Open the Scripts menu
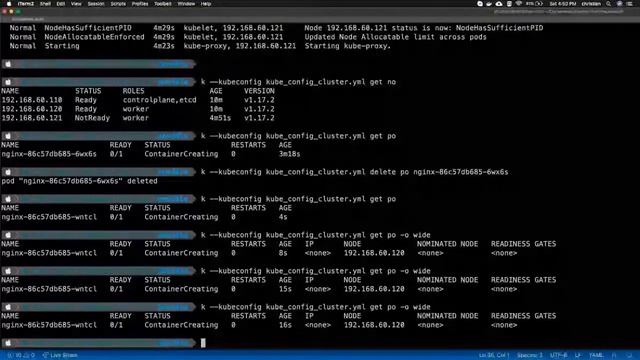Screen dimensions: 640x360 [x=118, y=4]
